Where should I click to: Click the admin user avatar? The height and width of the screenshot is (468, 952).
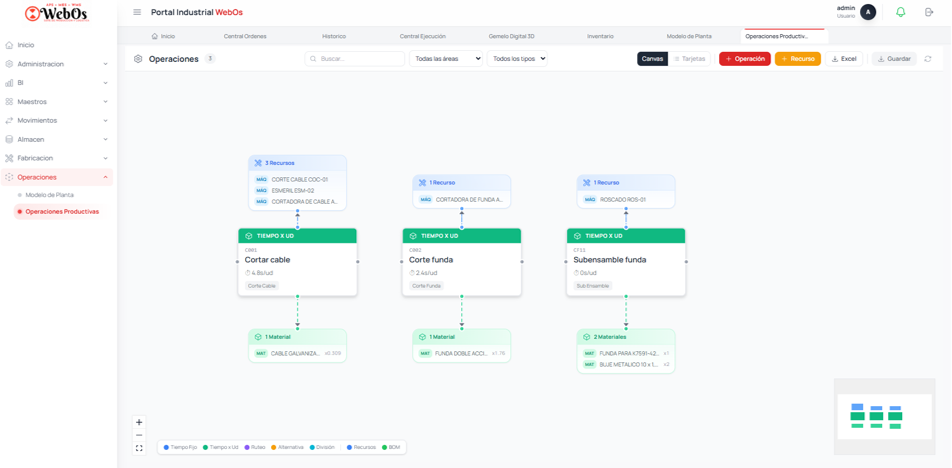coord(868,12)
